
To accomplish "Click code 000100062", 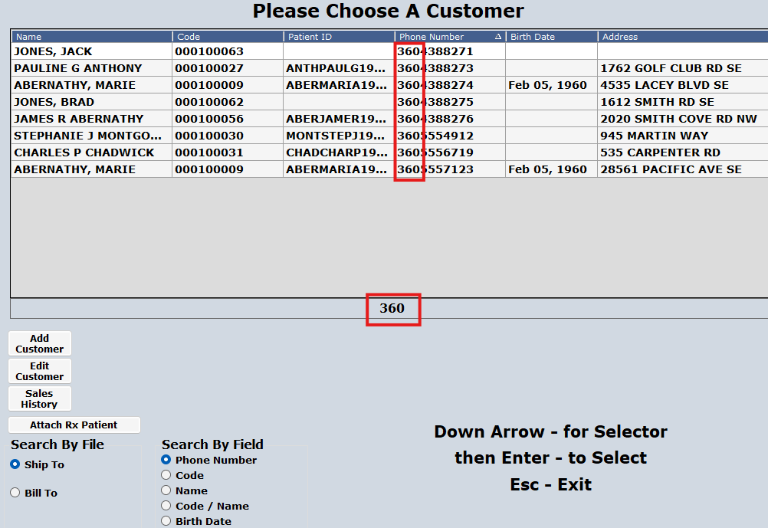I will click(x=209, y=102).
